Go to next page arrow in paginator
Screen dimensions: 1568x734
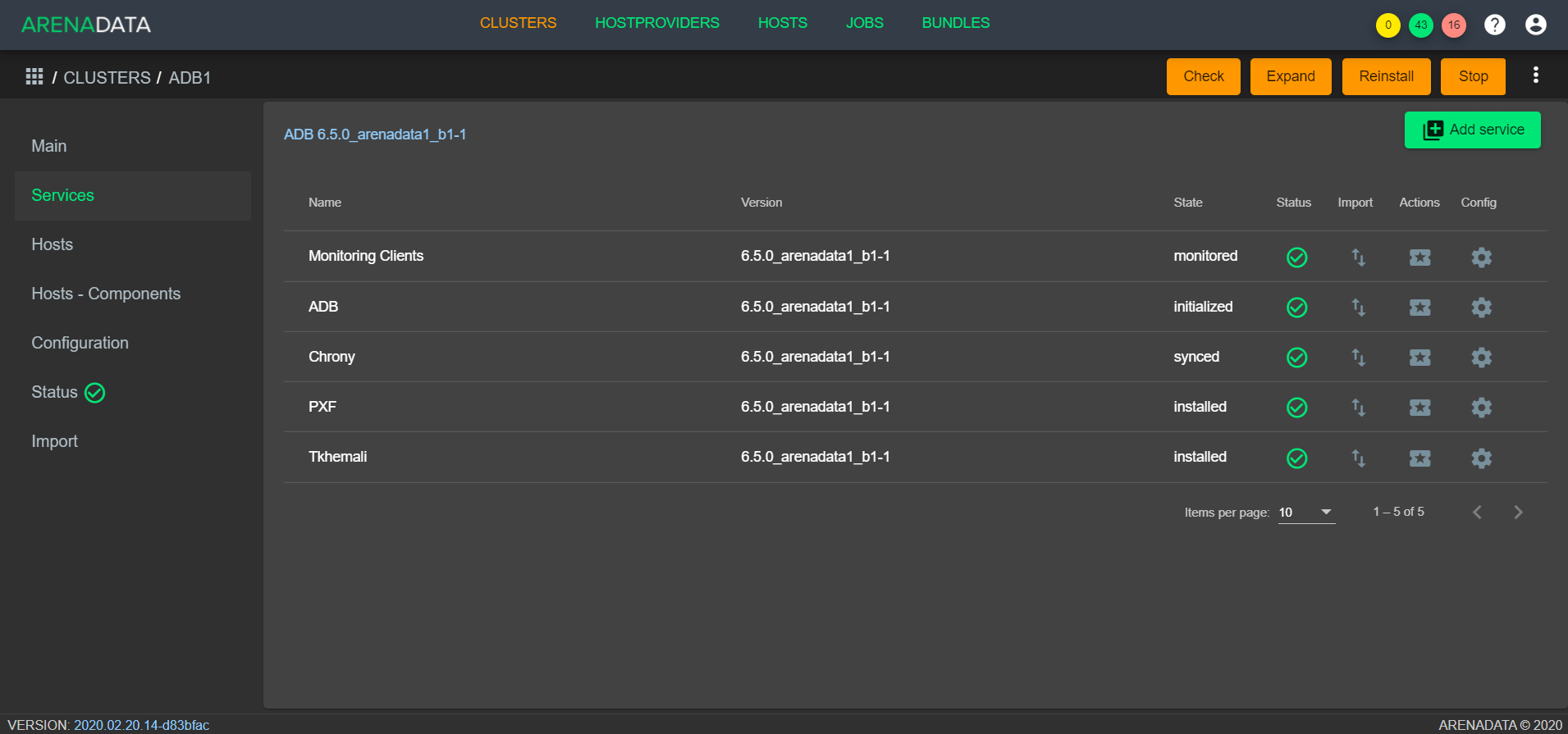[x=1518, y=513]
